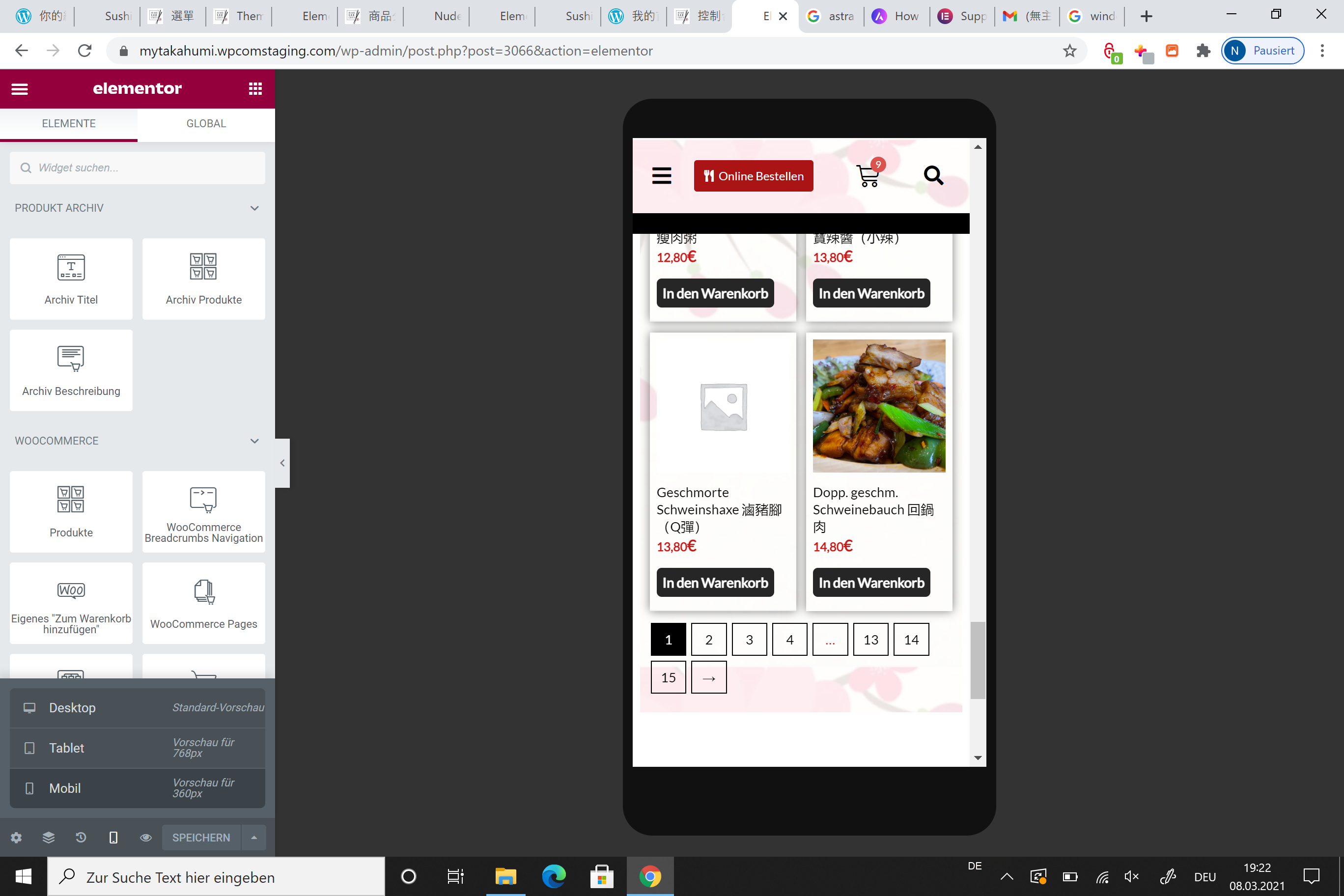The width and height of the screenshot is (1344, 896).
Task: Click the responsive preview mobile icon
Action: point(113,837)
